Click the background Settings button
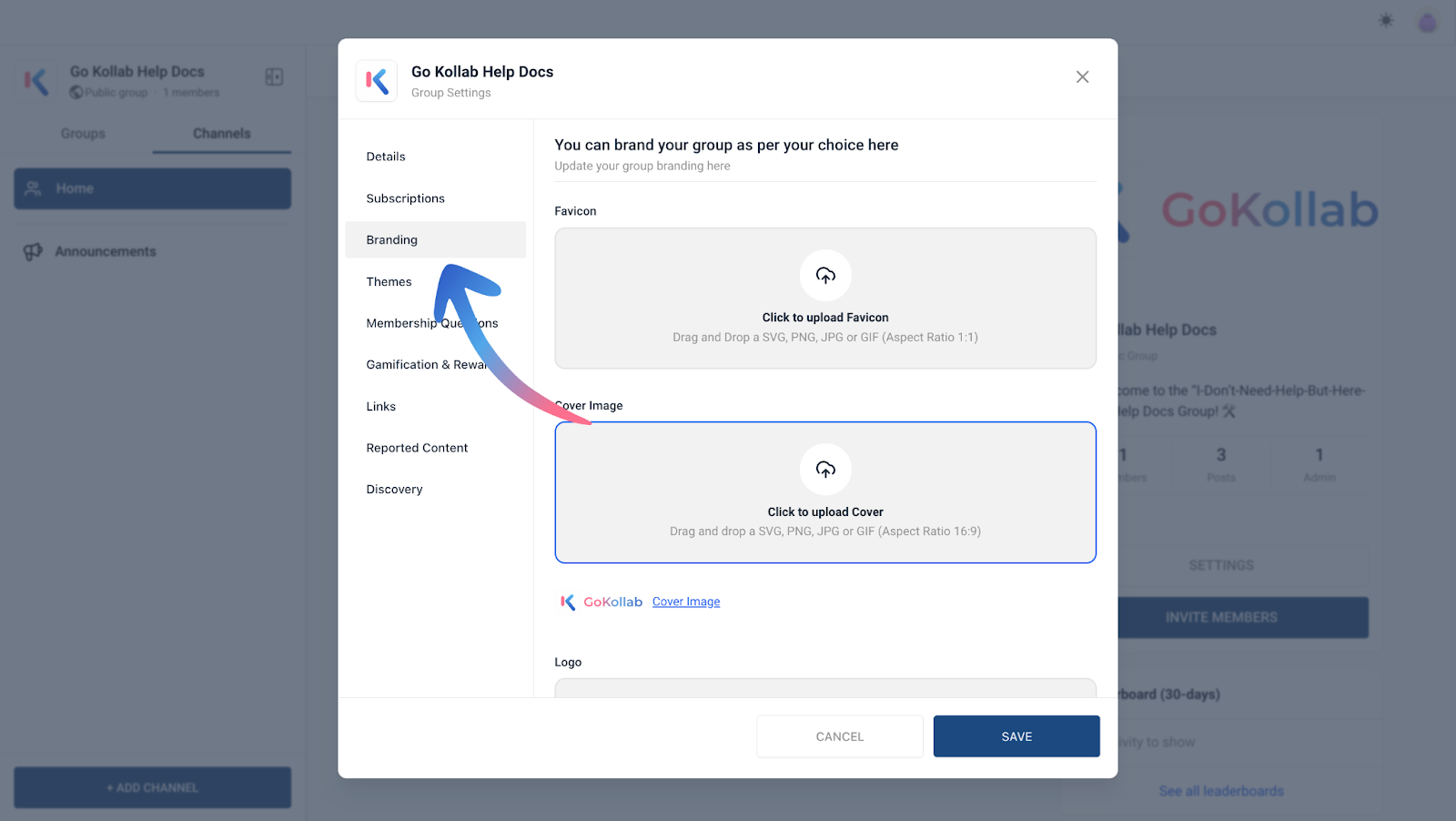The height and width of the screenshot is (821, 1456). [1243, 565]
